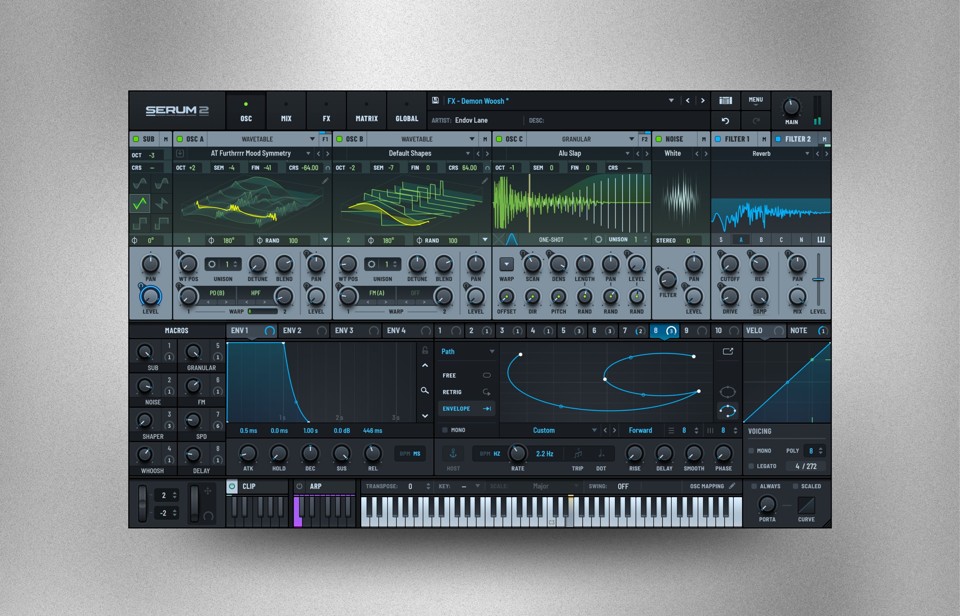Screen dimensions: 960x616
Task: Open the LFO Custom shape dropdown
Action: 594,430
